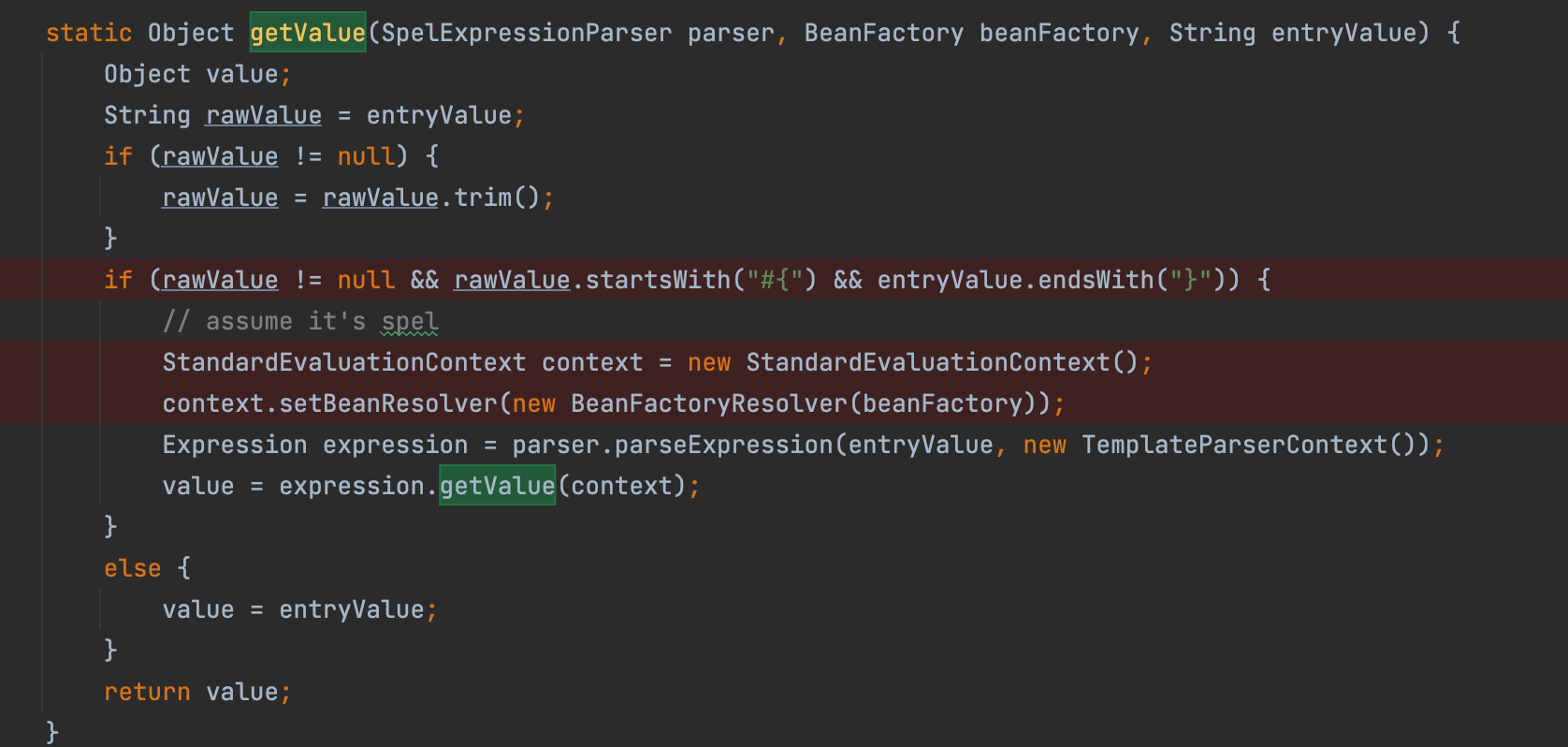Click the 'static' keyword
1568x747 pixels.
(89, 33)
